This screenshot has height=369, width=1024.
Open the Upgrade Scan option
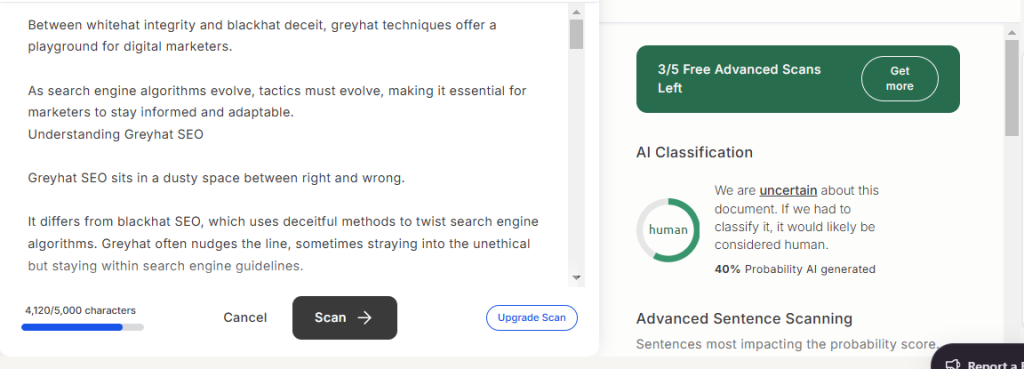532,318
